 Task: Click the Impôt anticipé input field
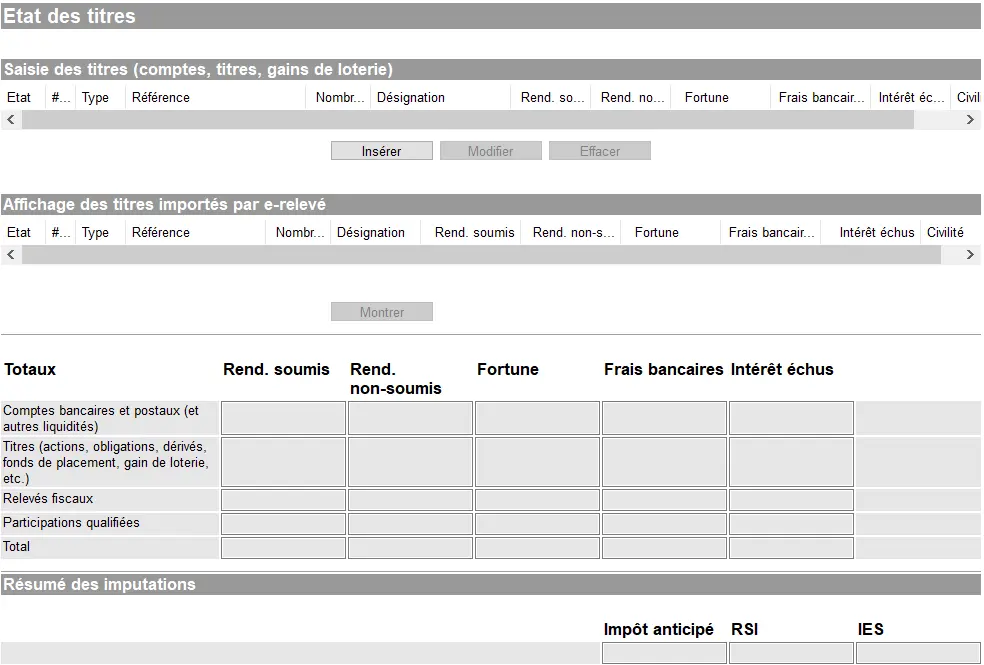click(663, 652)
